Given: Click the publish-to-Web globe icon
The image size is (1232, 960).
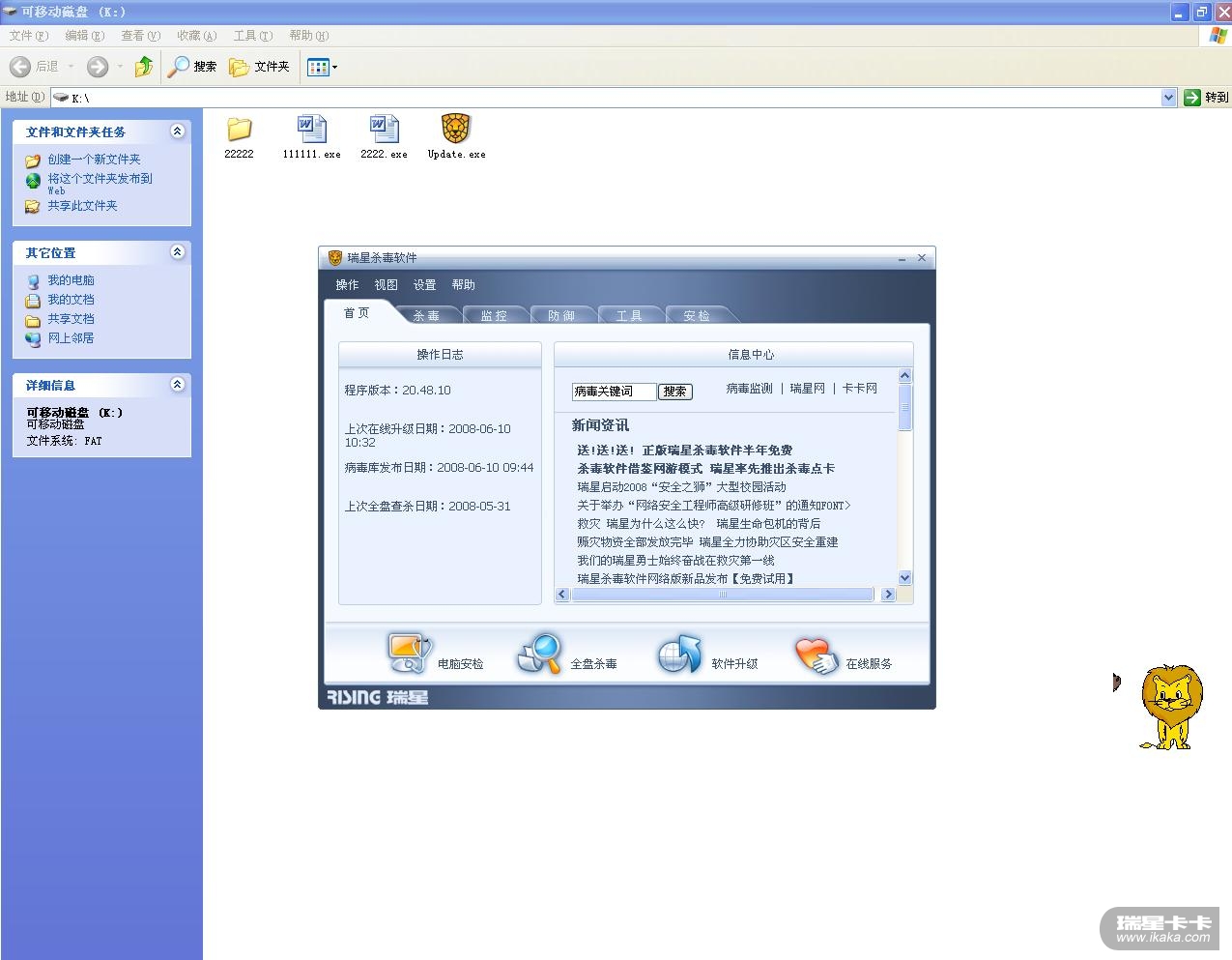Looking at the screenshot, I should (x=33, y=180).
